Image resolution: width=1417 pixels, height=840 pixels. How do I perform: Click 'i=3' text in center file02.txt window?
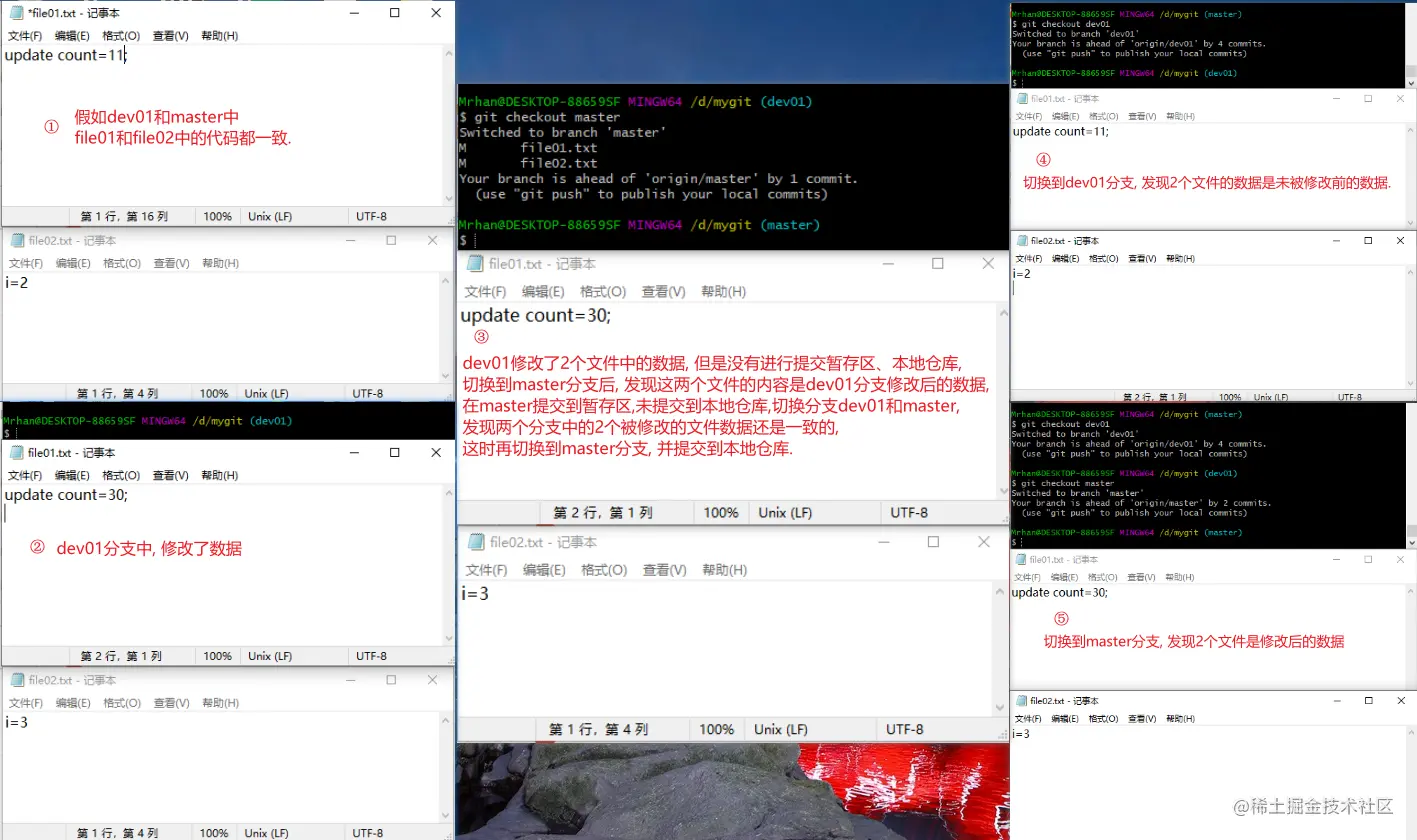pos(474,594)
